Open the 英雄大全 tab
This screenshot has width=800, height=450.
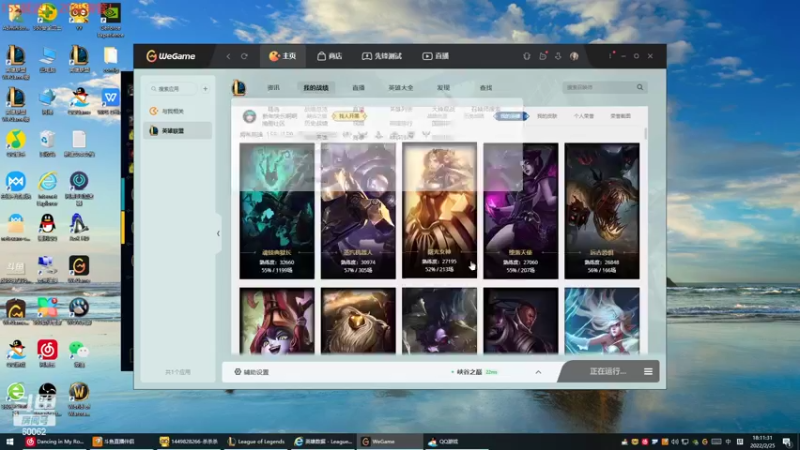pyautogui.click(x=401, y=88)
